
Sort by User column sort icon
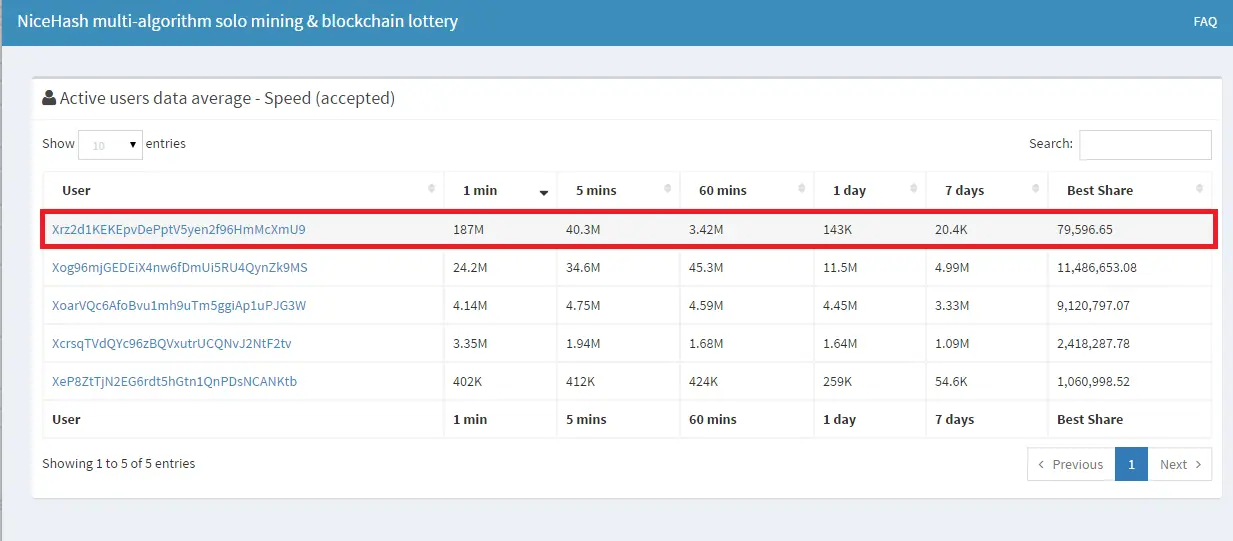[431, 190]
